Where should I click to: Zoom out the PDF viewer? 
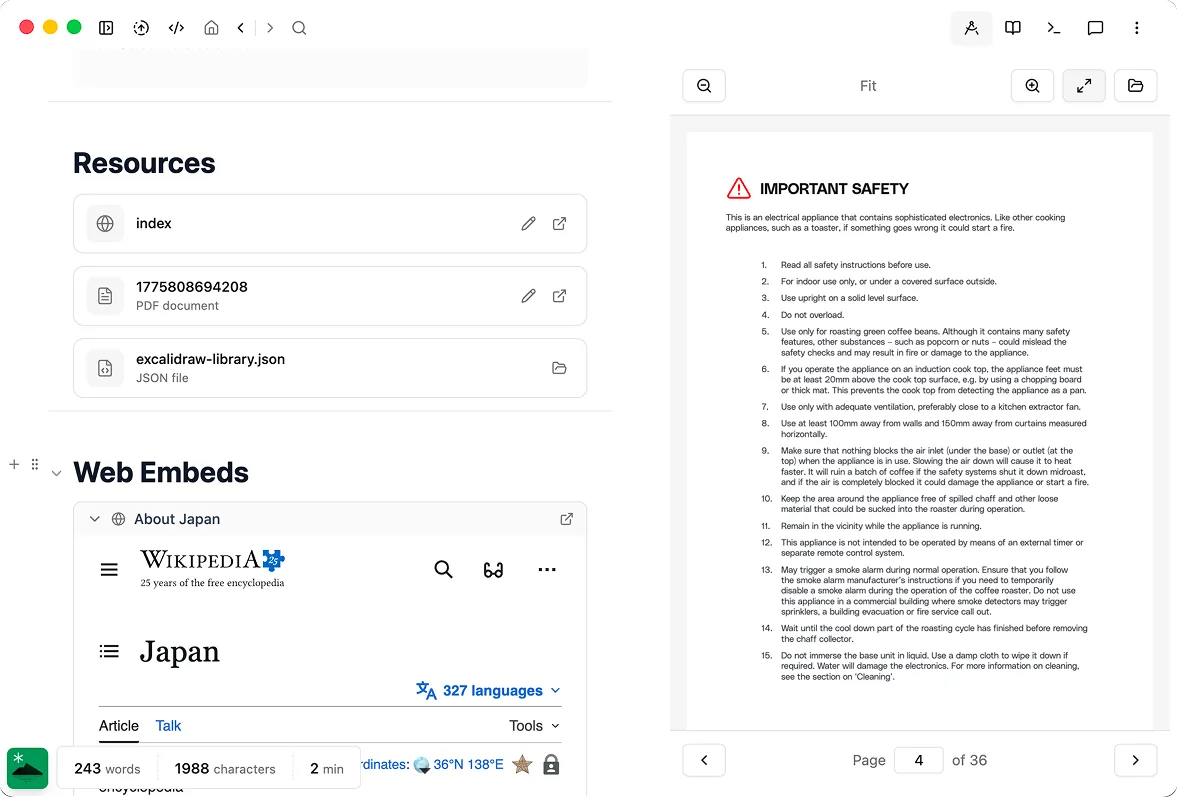[x=704, y=86]
